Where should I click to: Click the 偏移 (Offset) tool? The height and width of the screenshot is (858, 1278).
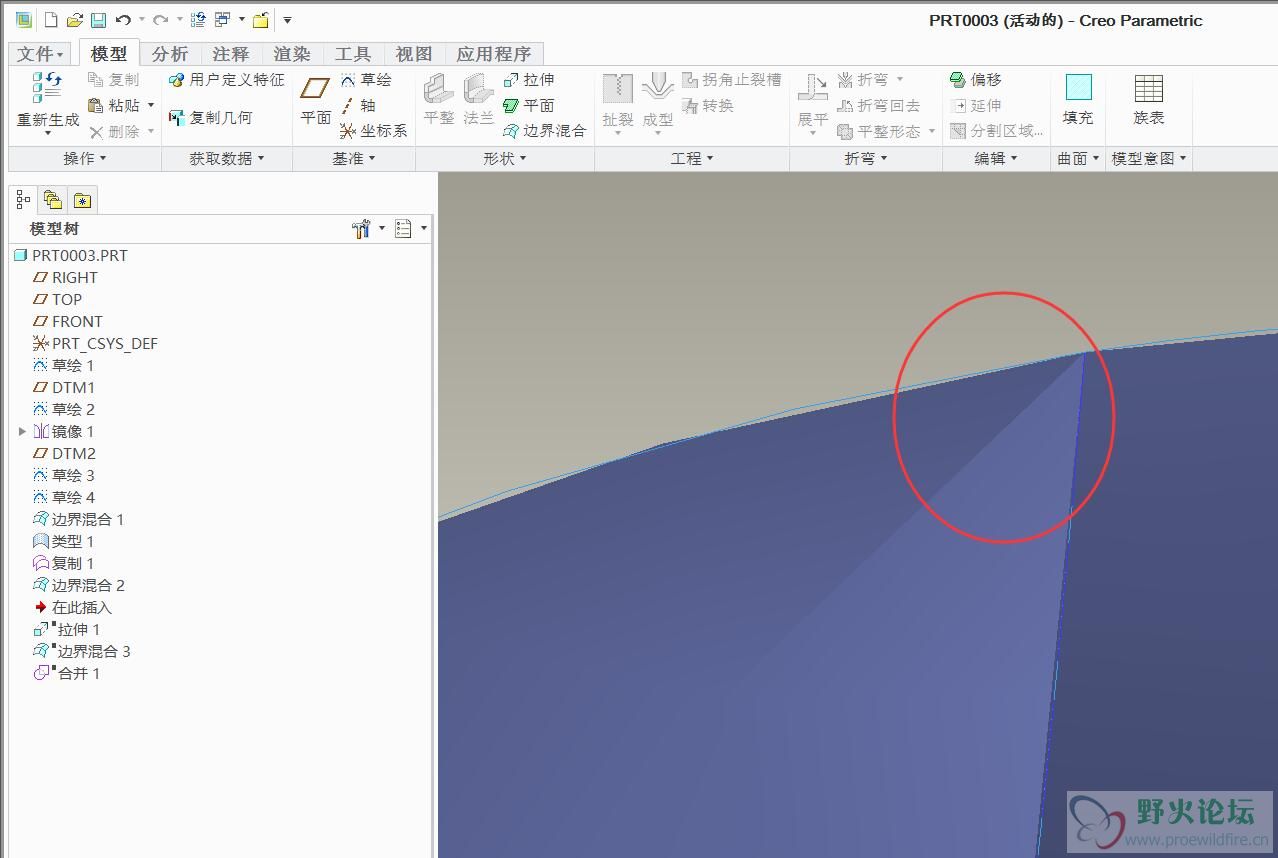pos(976,80)
